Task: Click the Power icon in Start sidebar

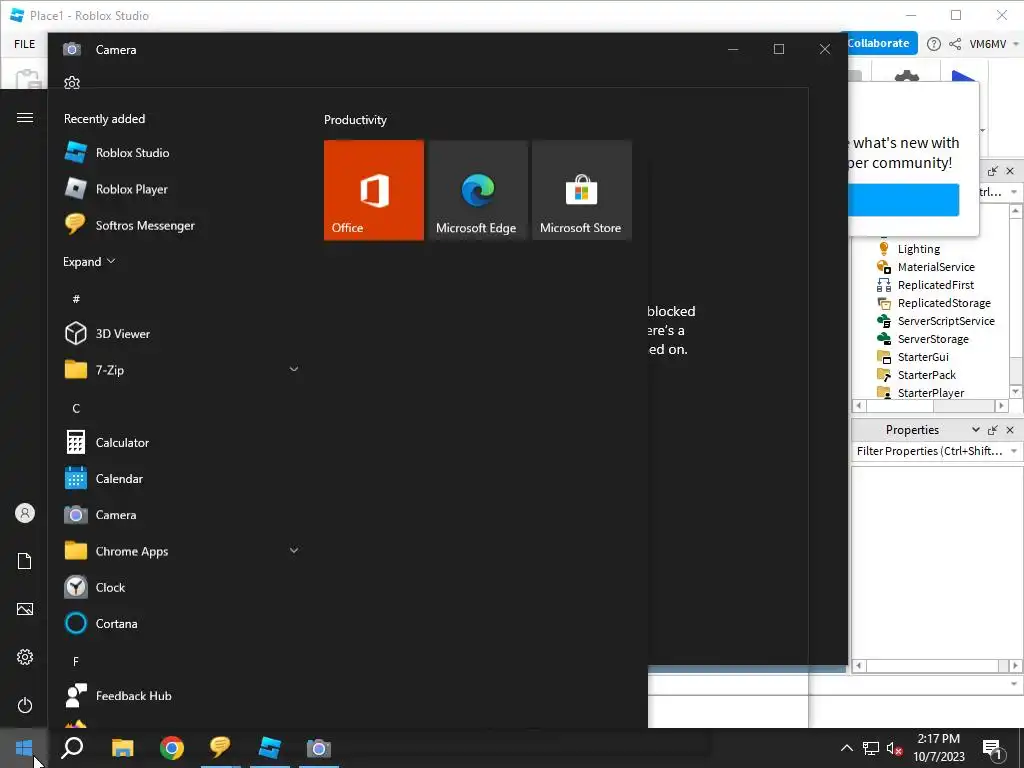Action: coord(25,705)
